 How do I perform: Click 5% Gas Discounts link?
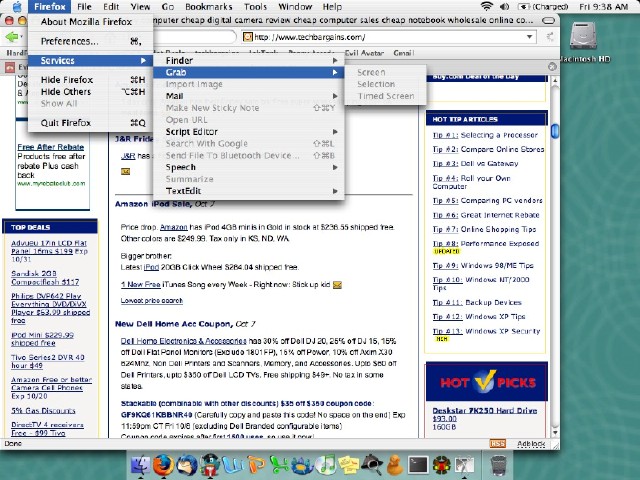(43, 411)
